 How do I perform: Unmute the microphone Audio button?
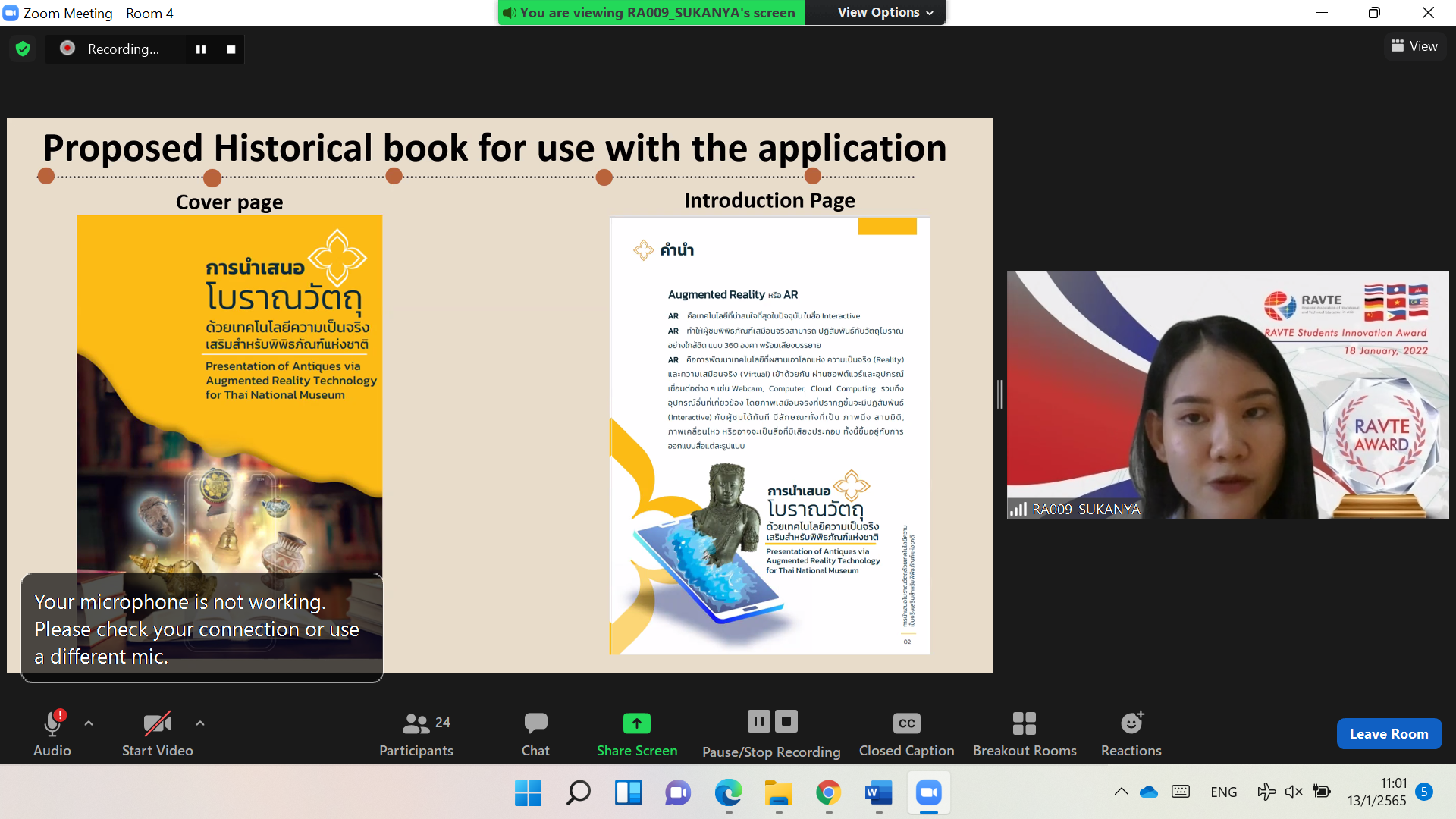52,734
